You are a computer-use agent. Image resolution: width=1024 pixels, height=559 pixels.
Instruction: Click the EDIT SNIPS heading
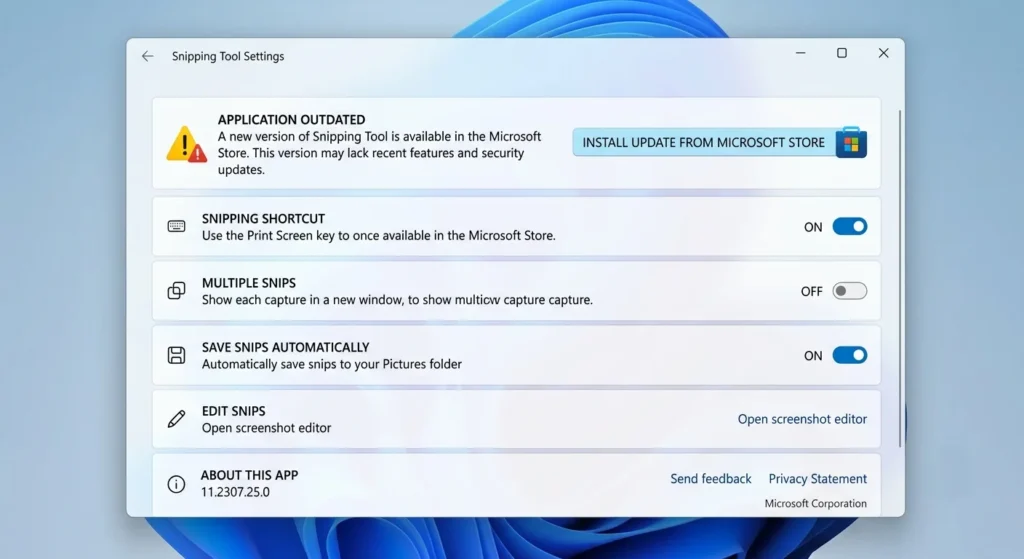tap(234, 411)
